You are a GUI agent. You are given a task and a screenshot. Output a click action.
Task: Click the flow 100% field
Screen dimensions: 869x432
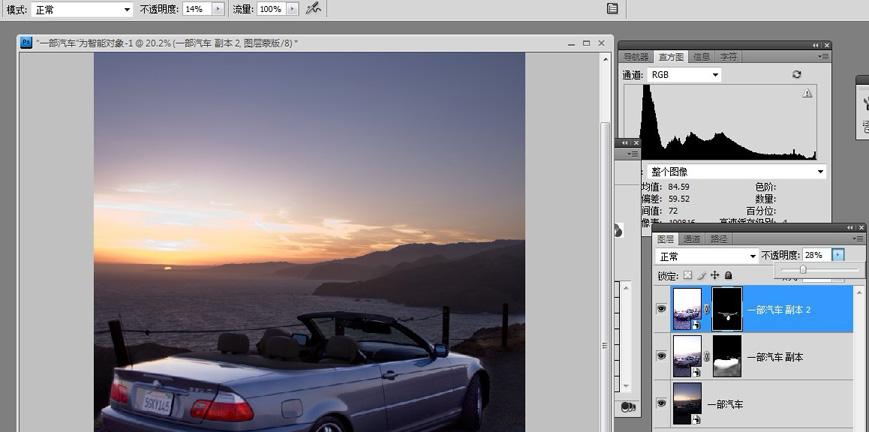pos(272,9)
